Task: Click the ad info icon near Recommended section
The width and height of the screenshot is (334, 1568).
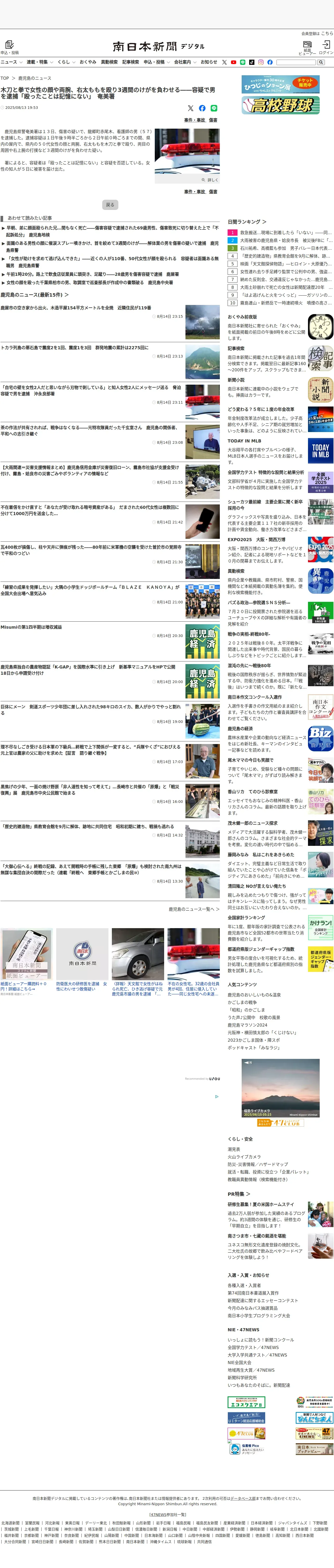Action: coord(217,1096)
